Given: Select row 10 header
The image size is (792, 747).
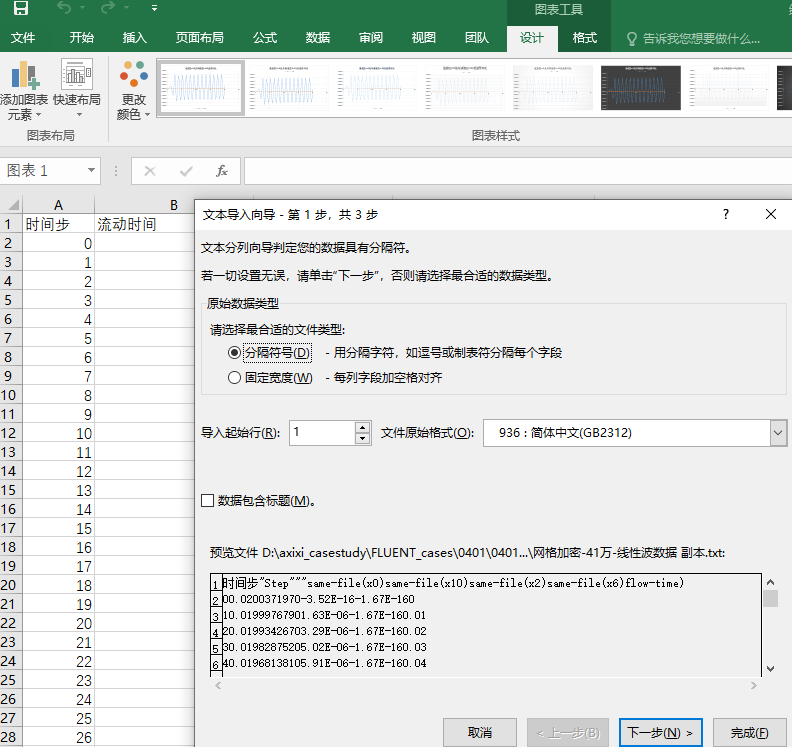Looking at the screenshot, I should pyautogui.click(x=11, y=395).
